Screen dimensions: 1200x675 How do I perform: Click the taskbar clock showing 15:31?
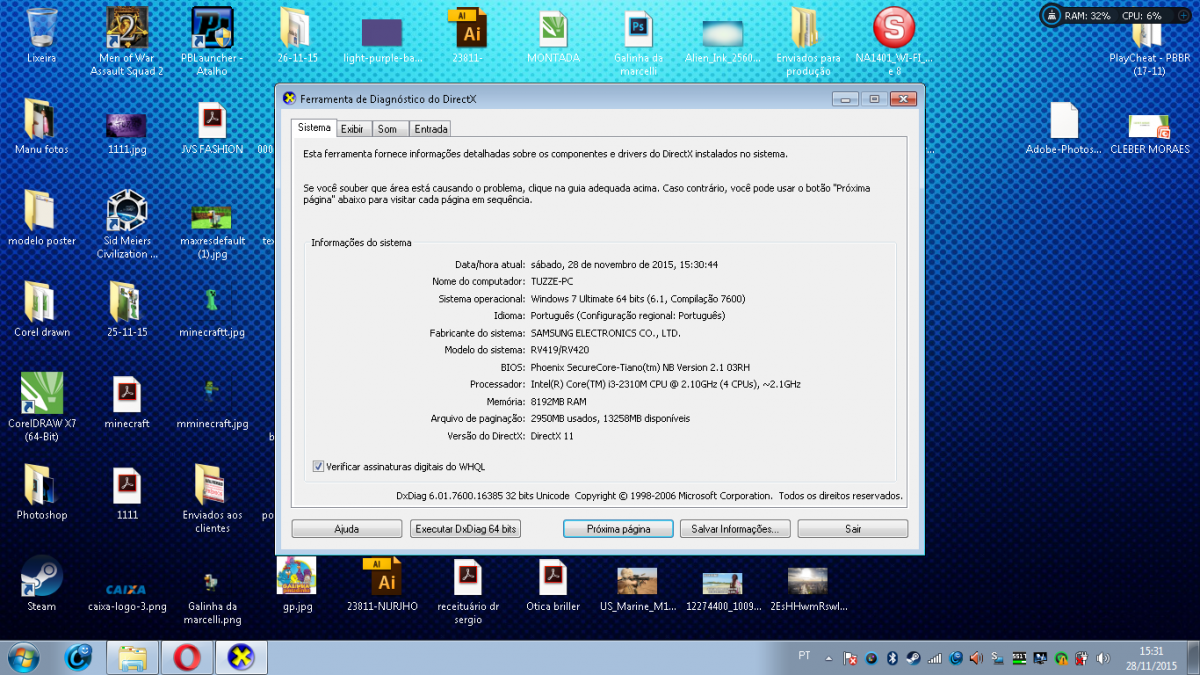pos(1150,657)
